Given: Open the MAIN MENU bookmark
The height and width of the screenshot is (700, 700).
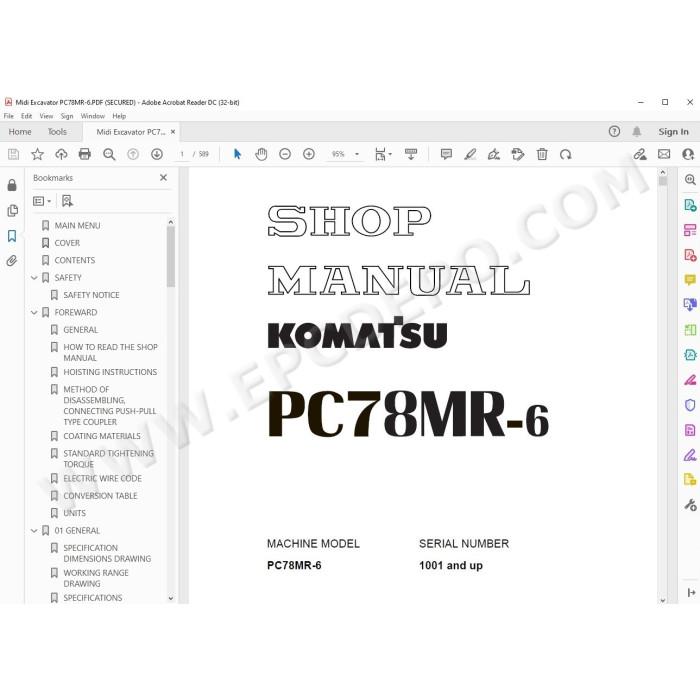Looking at the screenshot, I should point(77,225).
